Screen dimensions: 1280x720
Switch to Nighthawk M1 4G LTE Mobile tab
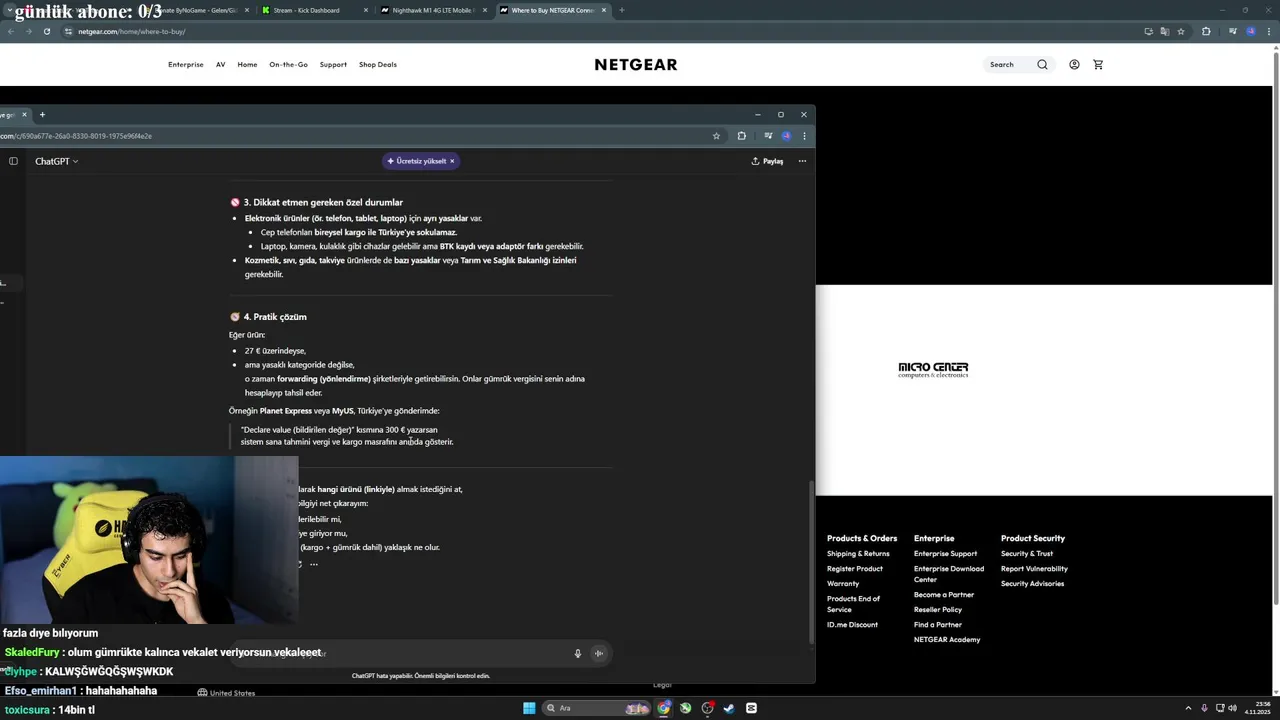point(434,10)
